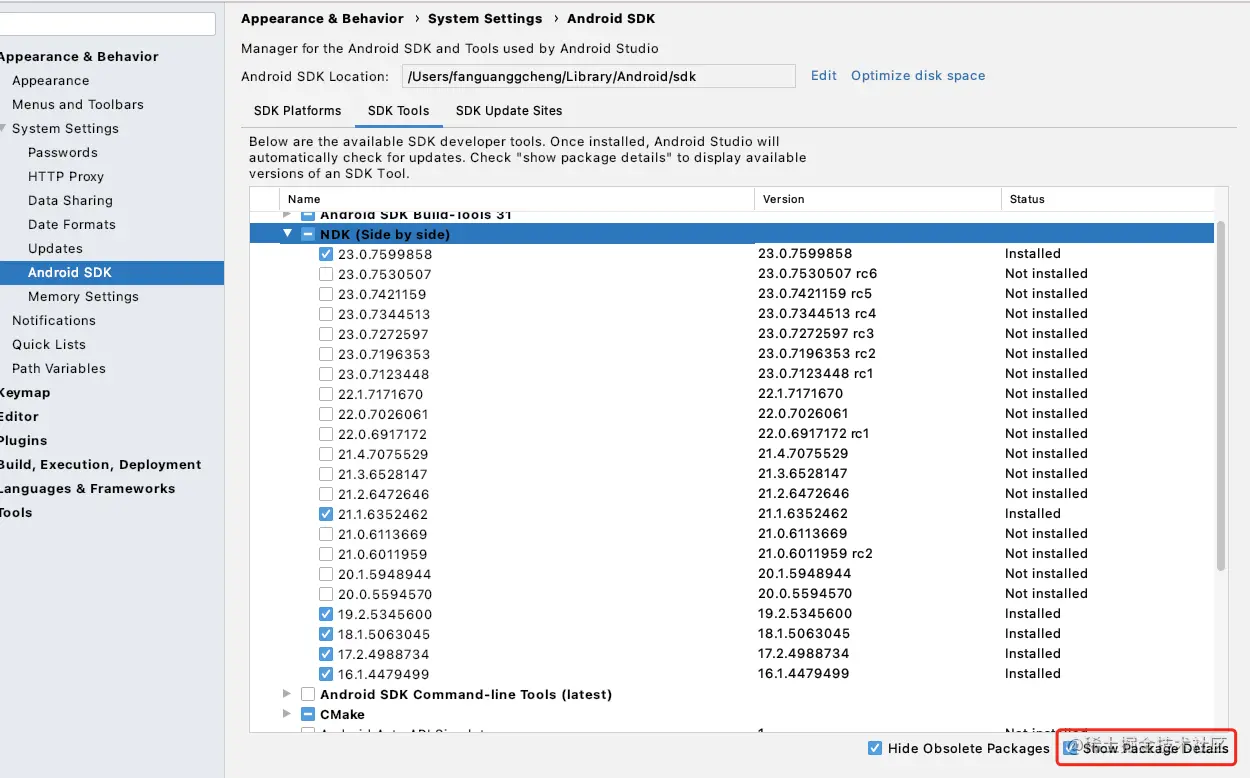Select the SDK Tools tab
The height and width of the screenshot is (778, 1250).
(398, 111)
